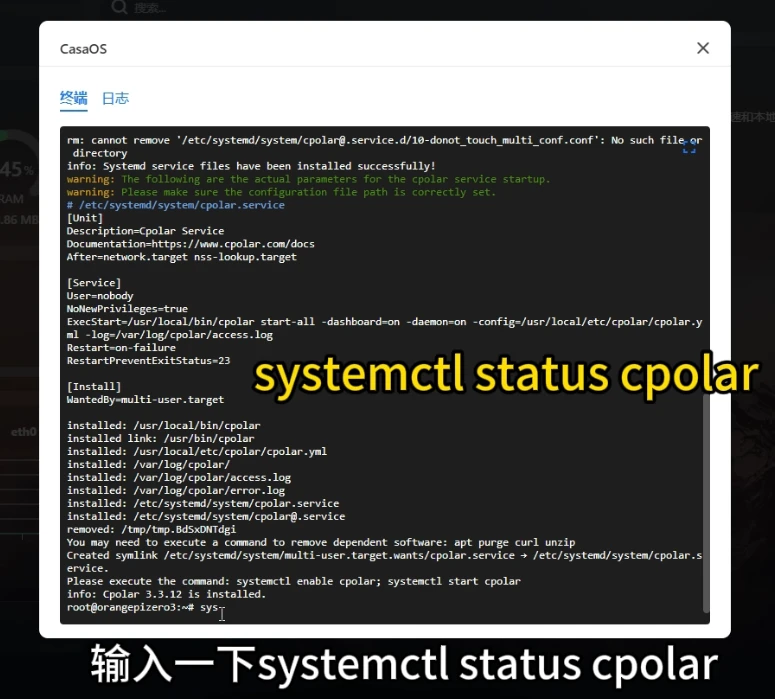Click 'Please execute the command: systemctl enable cpolar' line
This screenshot has width=775, height=699.
point(294,581)
